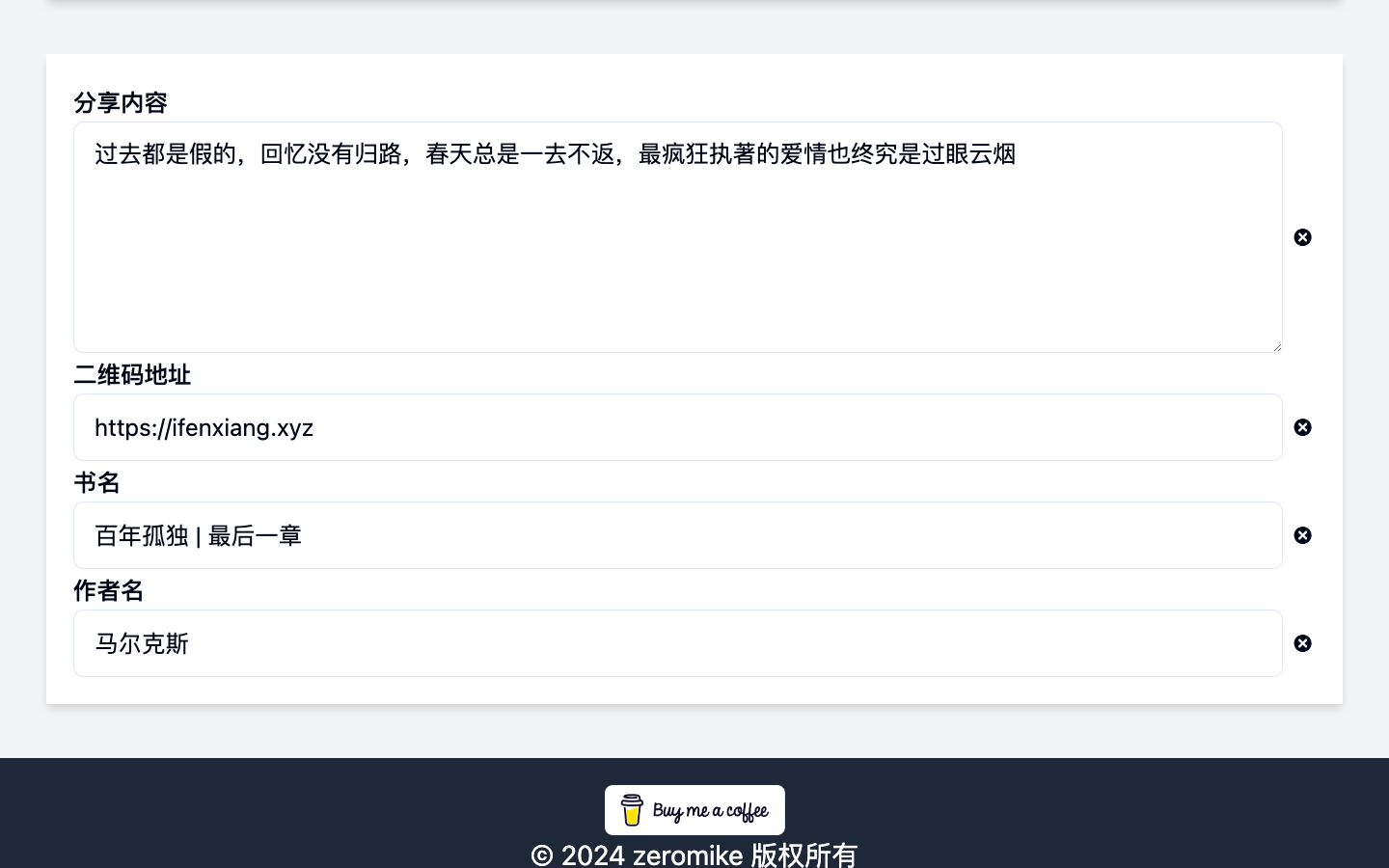Click into the 分享内容 text area
1389x868 pixels.
coord(678,237)
